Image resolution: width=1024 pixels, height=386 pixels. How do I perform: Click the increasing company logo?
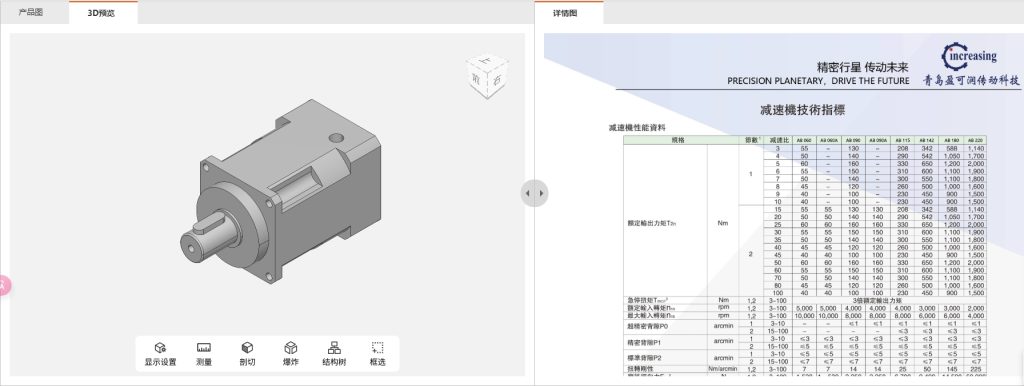click(x=971, y=64)
